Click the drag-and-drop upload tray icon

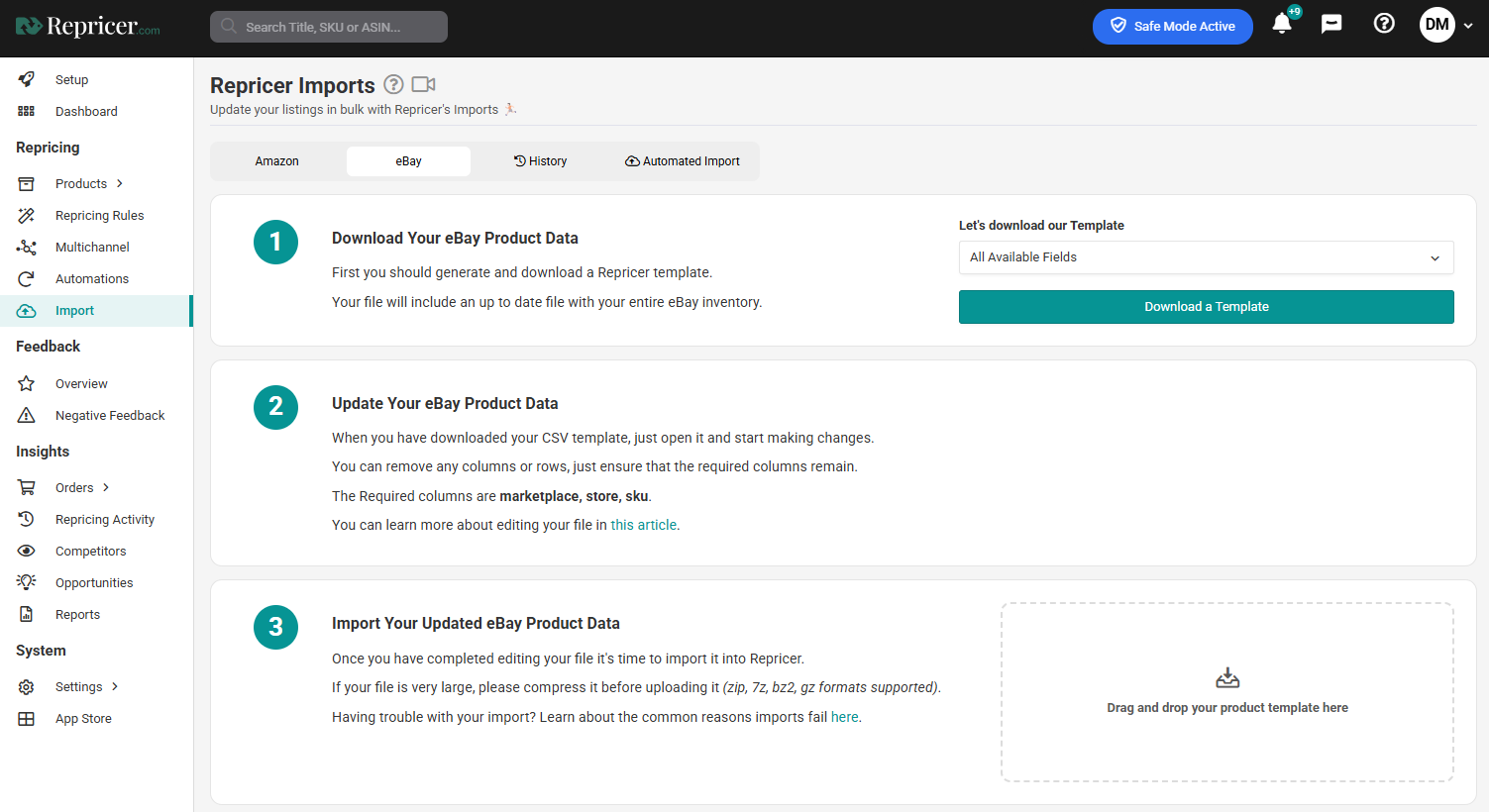coord(1227,678)
